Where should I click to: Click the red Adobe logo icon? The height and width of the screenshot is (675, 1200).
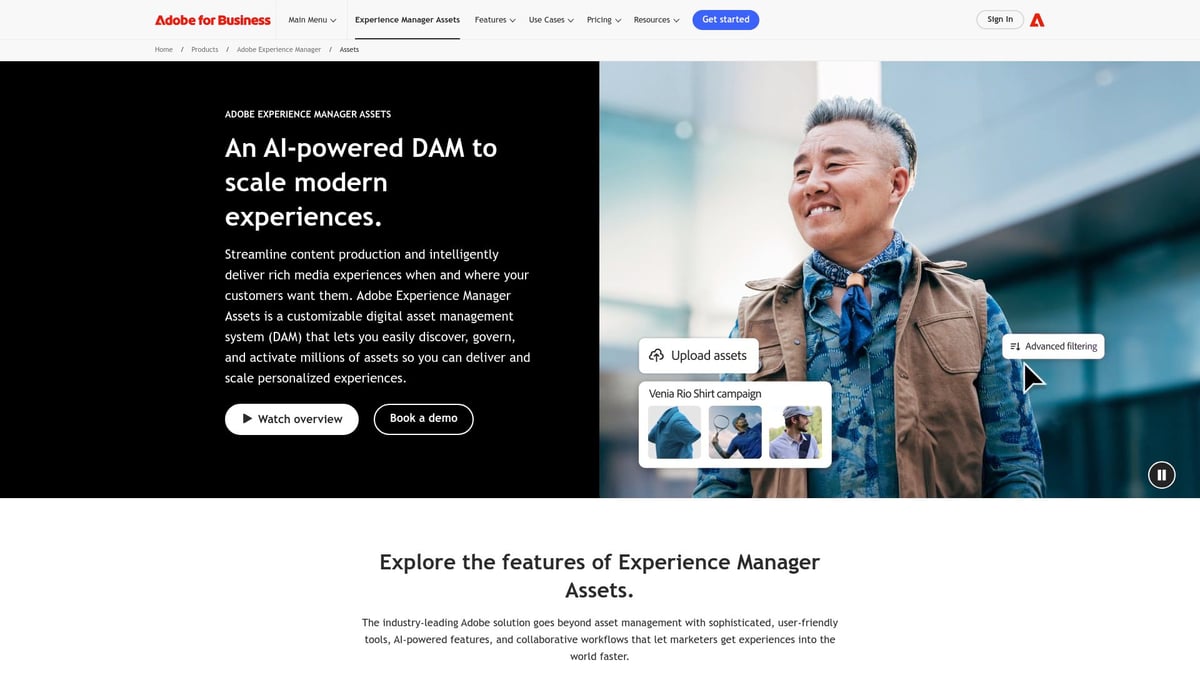coord(1037,20)
